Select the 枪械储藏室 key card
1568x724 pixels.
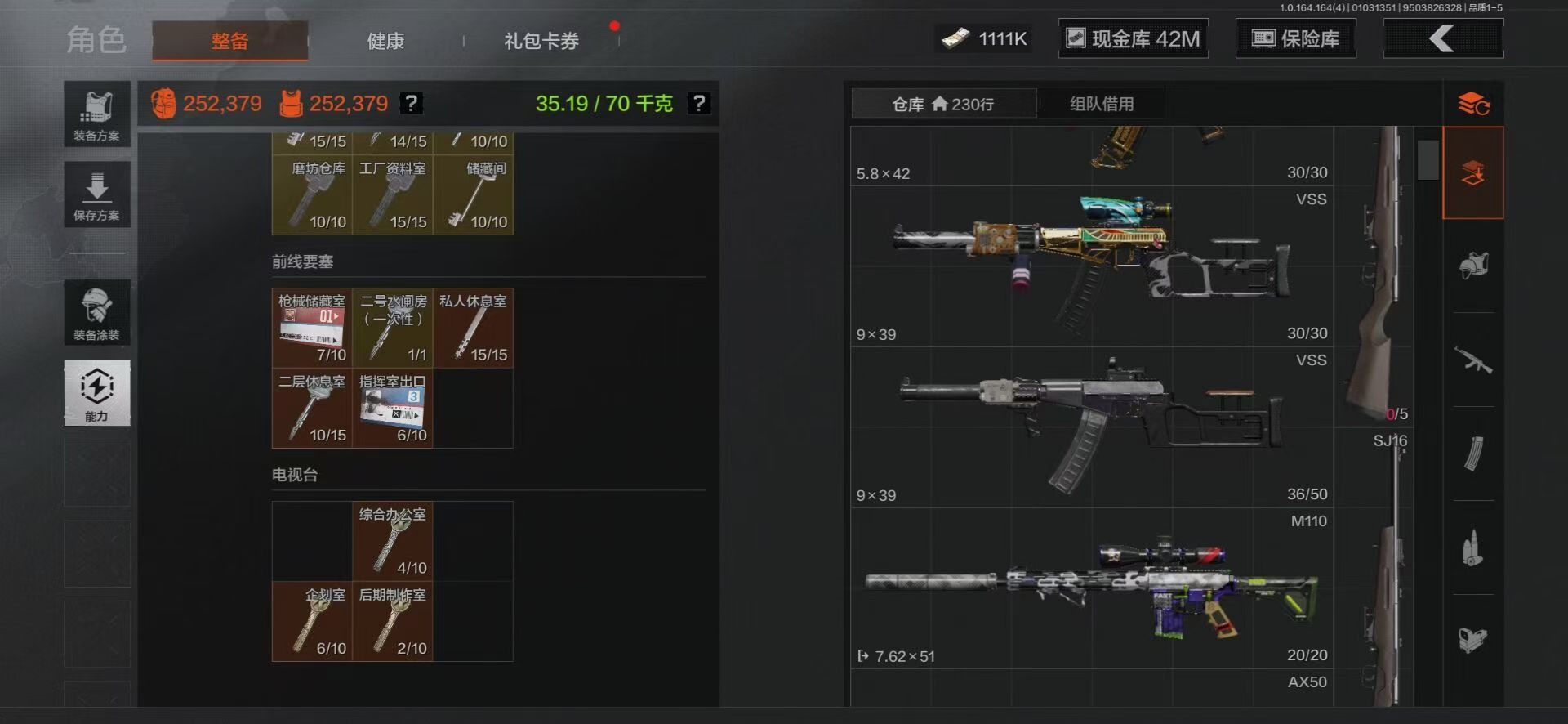pos(312,328)
